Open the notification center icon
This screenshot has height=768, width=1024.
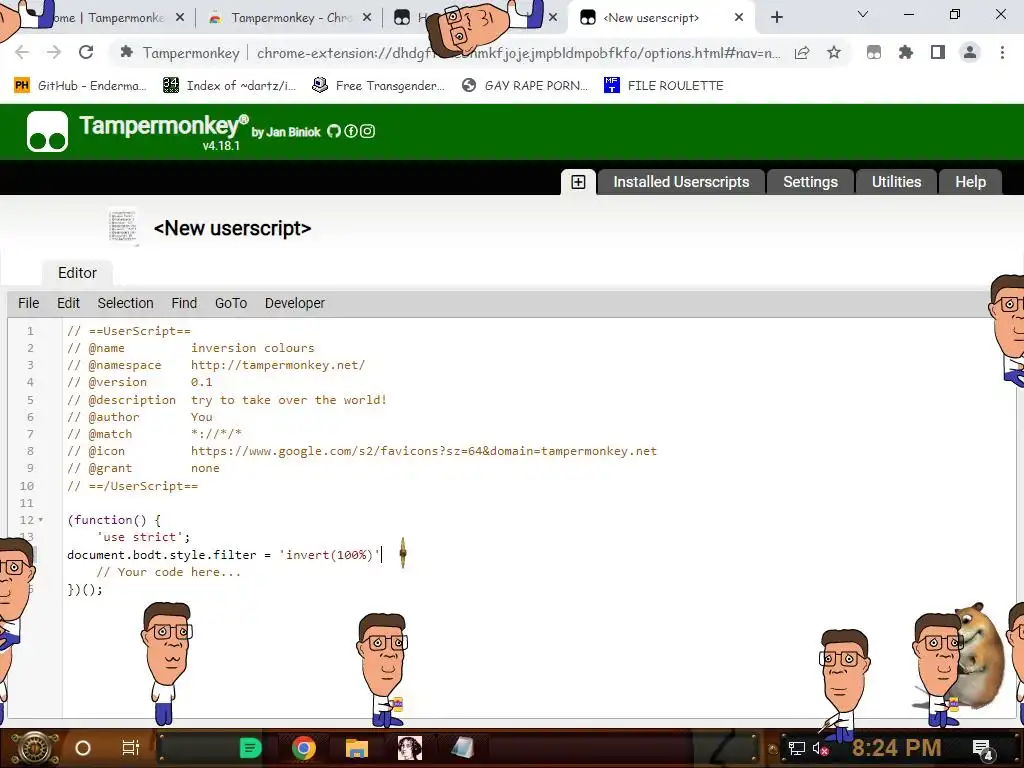[982, 749]
